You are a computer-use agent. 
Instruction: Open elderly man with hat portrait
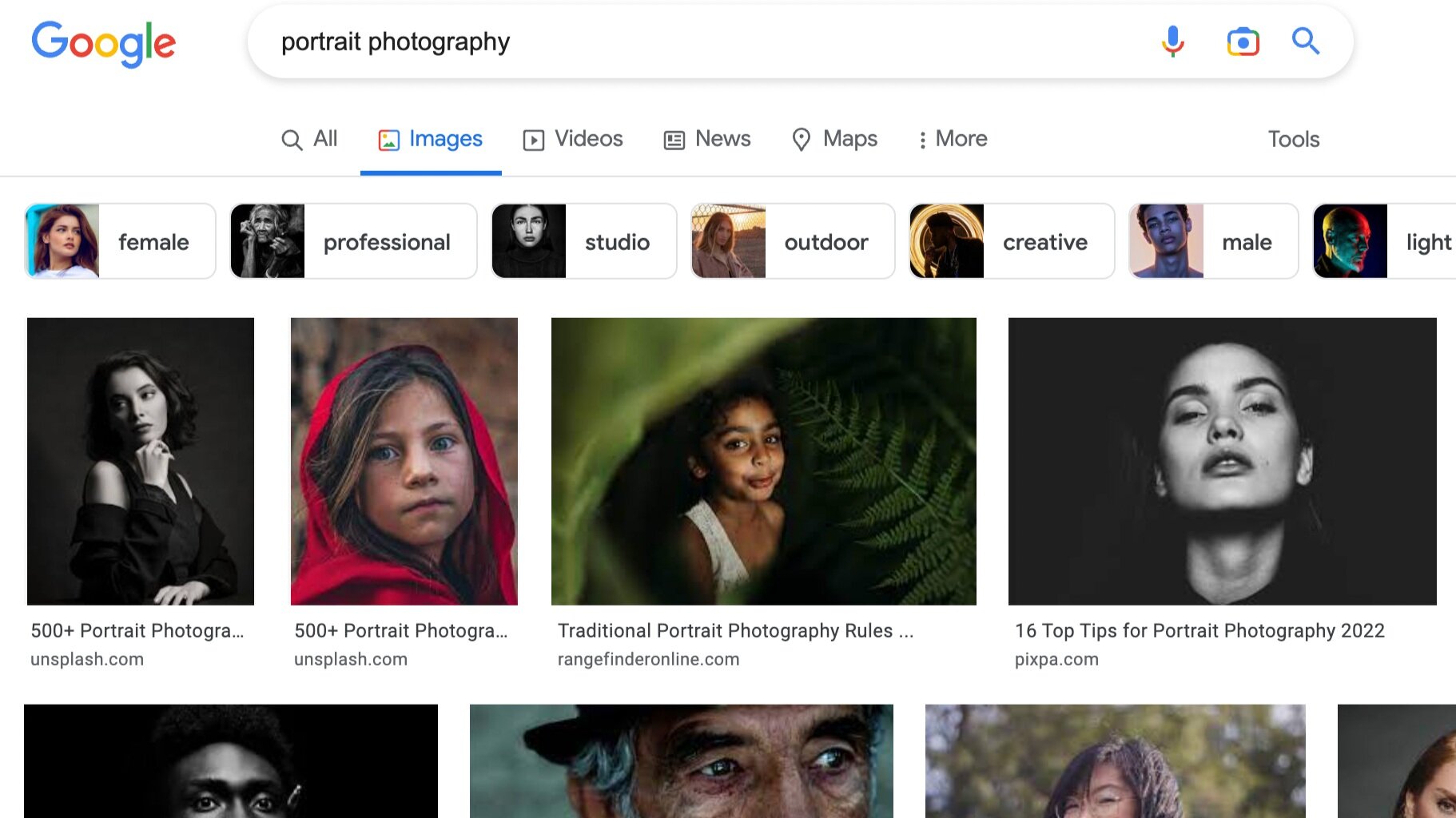pos(682,760)
